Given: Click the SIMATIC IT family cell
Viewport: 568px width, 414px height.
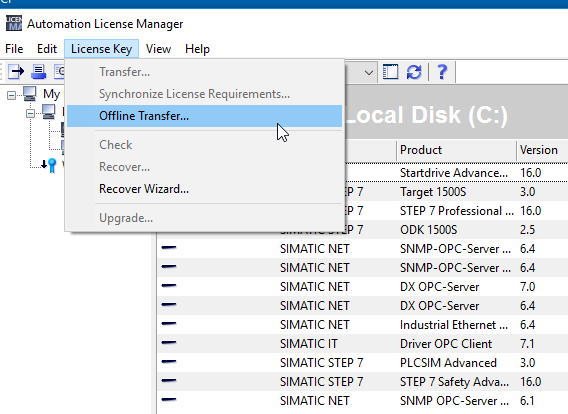Looking at the screenshot, I should (309, 344).
